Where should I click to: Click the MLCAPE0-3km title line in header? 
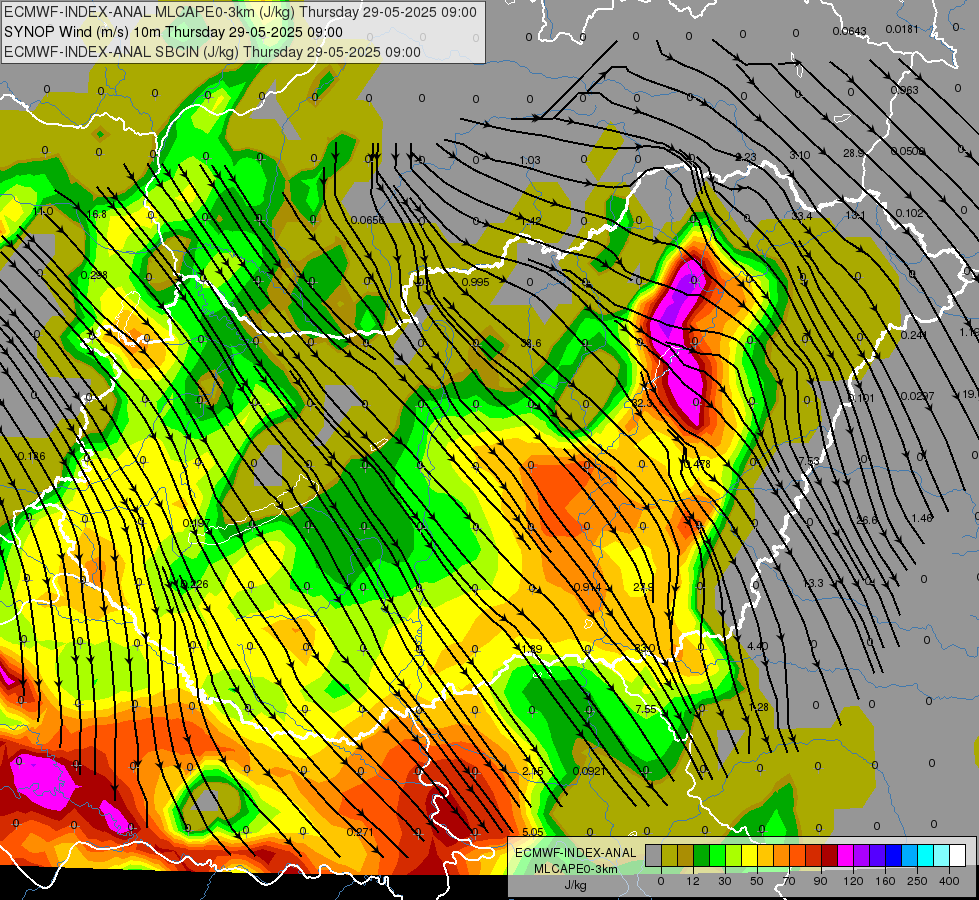point(240,12)
